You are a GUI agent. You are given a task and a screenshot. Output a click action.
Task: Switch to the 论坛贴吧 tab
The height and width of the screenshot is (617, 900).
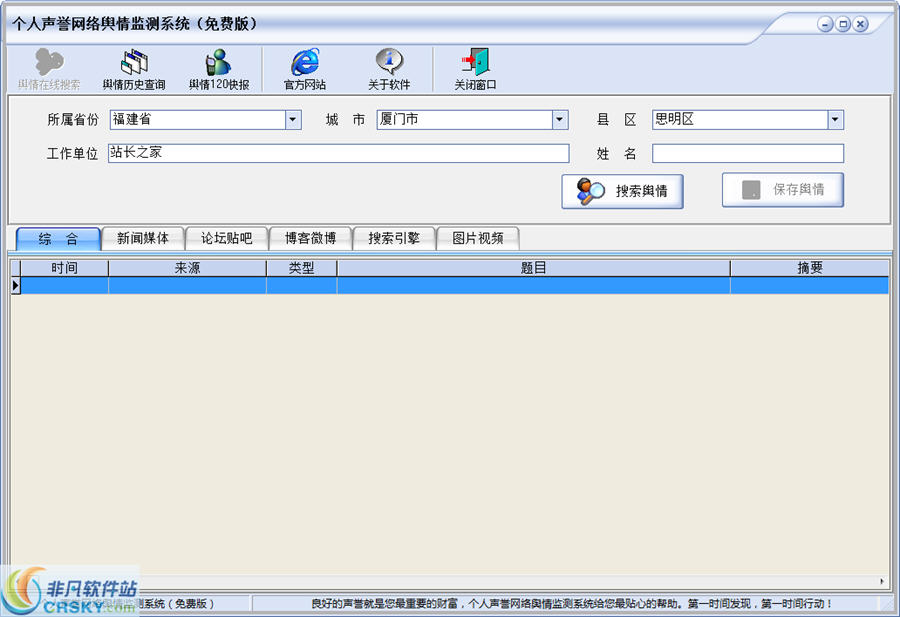coord(227,238)
